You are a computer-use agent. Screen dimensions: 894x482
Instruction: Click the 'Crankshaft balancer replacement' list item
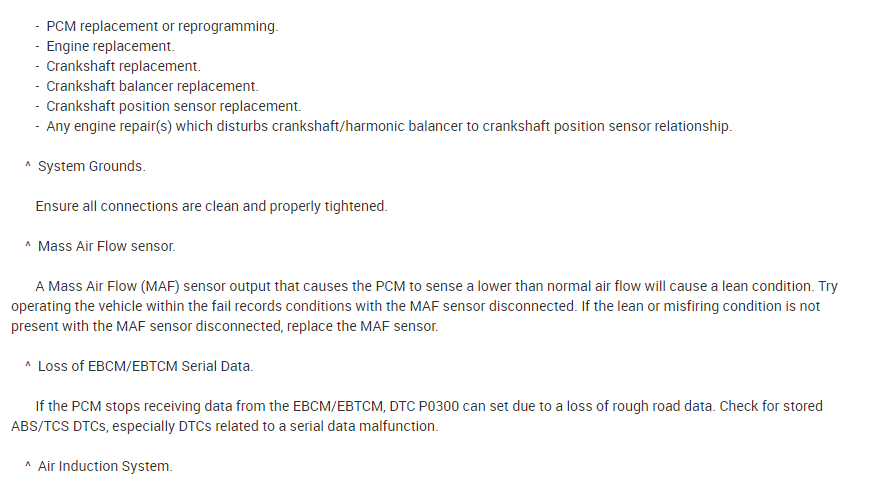click(x=152, y=86)
